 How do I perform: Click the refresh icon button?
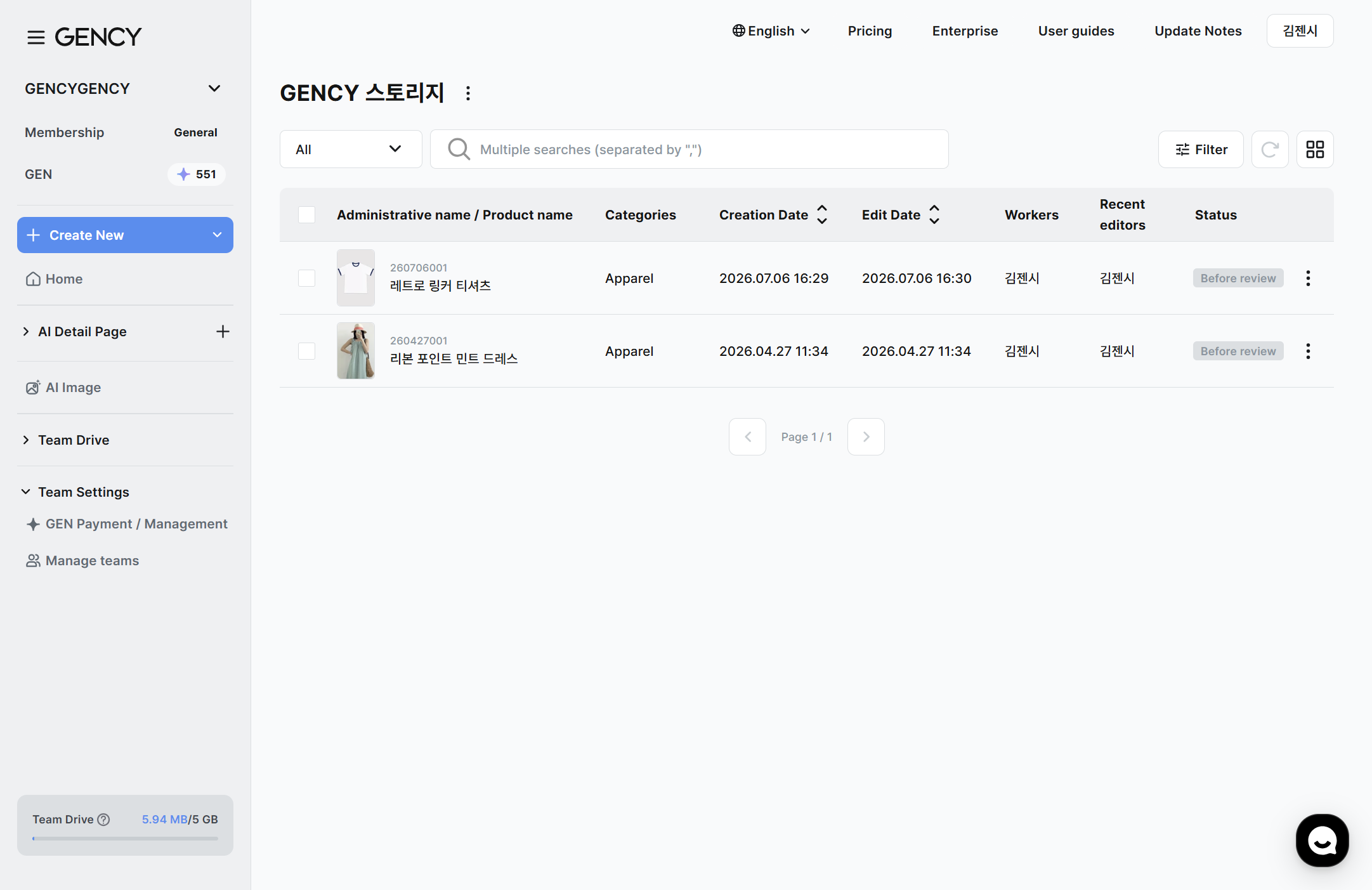coord(1270,150)
